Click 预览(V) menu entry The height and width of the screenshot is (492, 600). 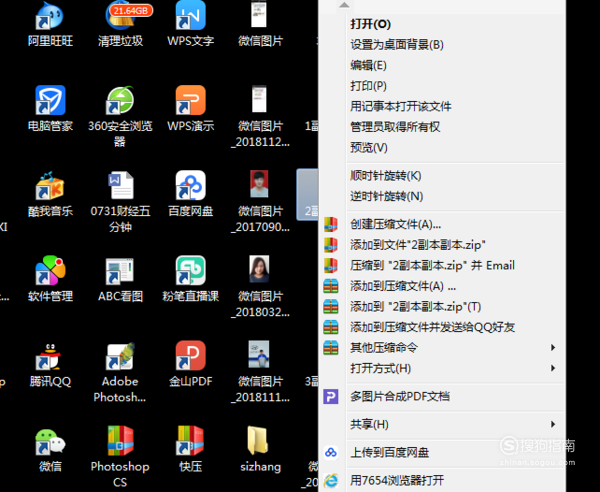click(x=442, y=148)
